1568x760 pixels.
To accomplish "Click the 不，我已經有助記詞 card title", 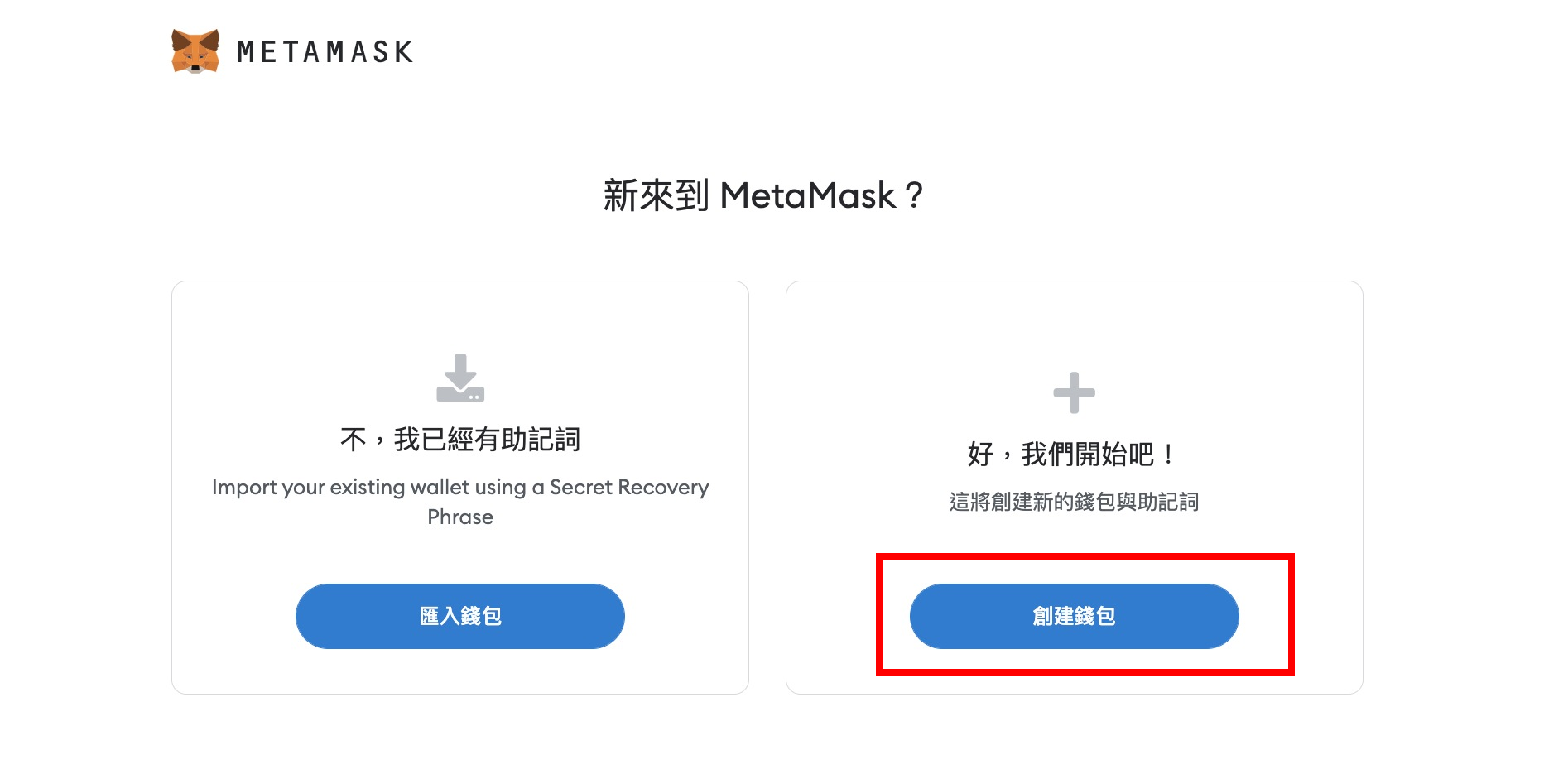I will point(460,439).
